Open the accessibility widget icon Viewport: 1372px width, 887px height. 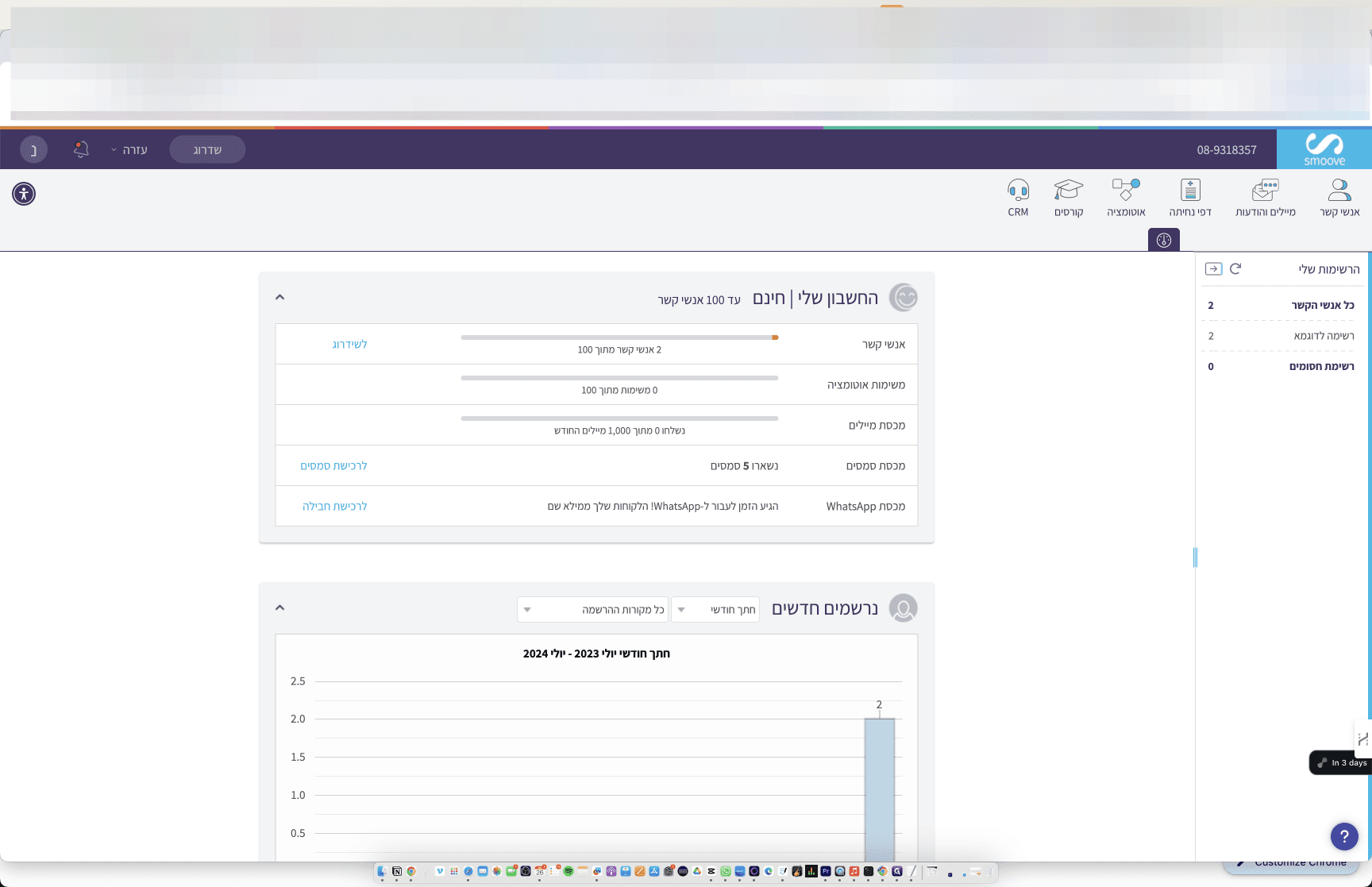[x=24, y=194]
